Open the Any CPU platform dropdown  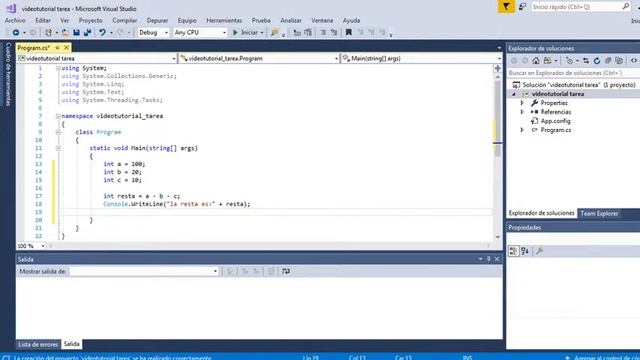200,32
